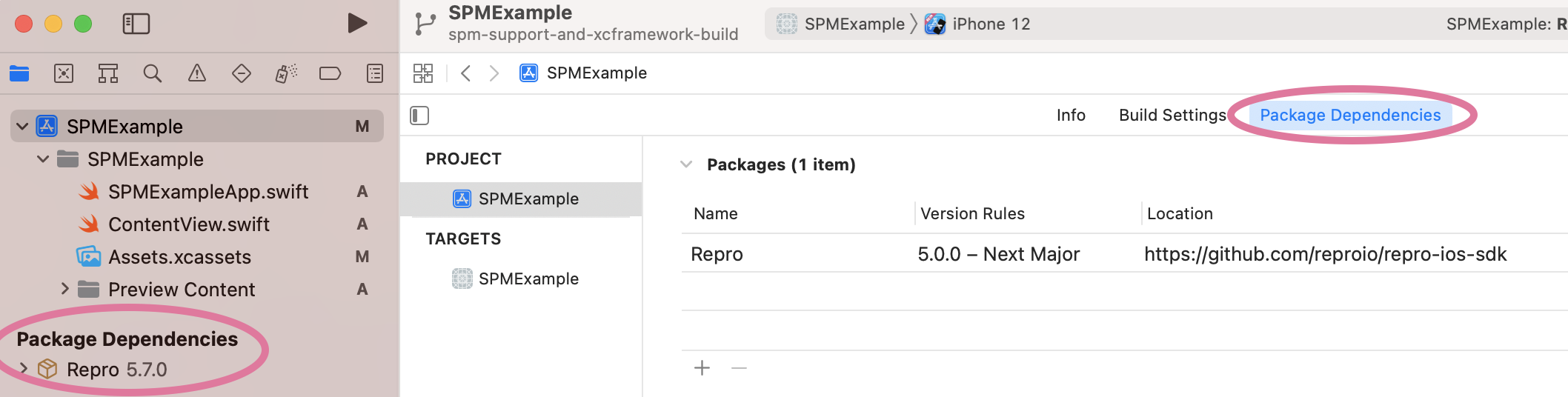Collapse the Packages (1 item) section
1568x397 pixels.
pyautogui.click(x=686, y=164)
